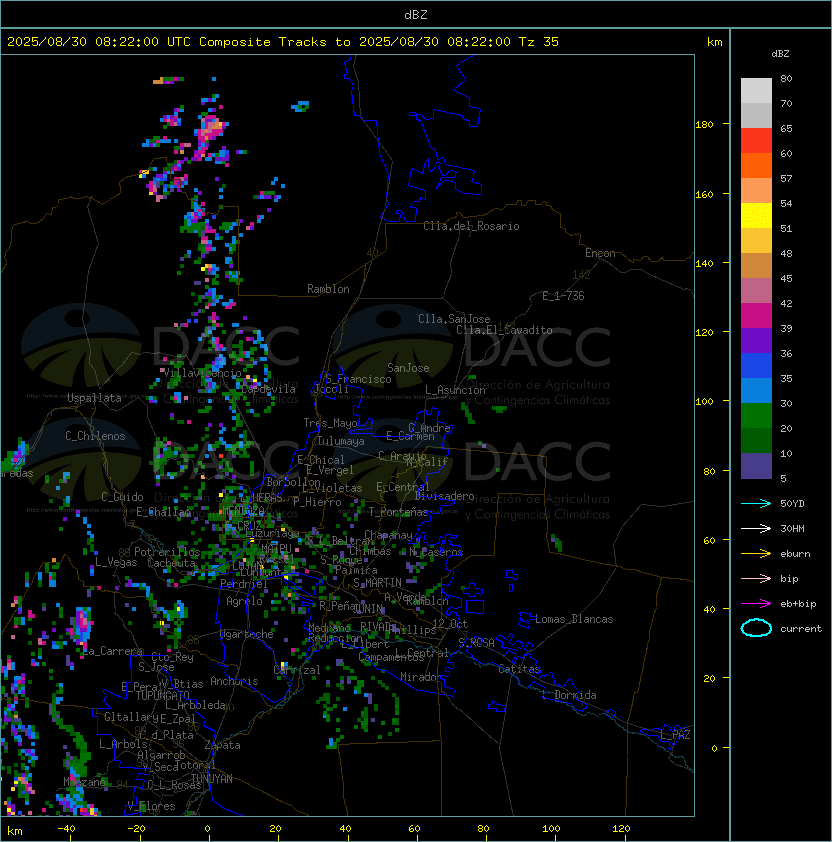
Task: Select the gray 70 dBZ legend swatch
Action: (x=756, y=115)
